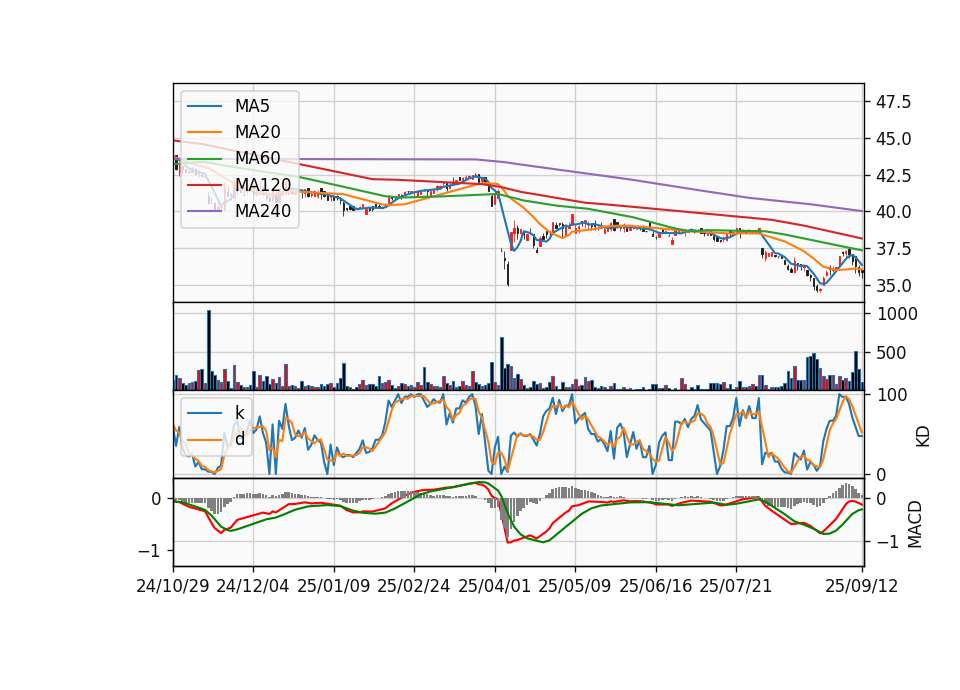Click the KD axis title
Screen dimensions: 960x690
[x=922, y=436]
